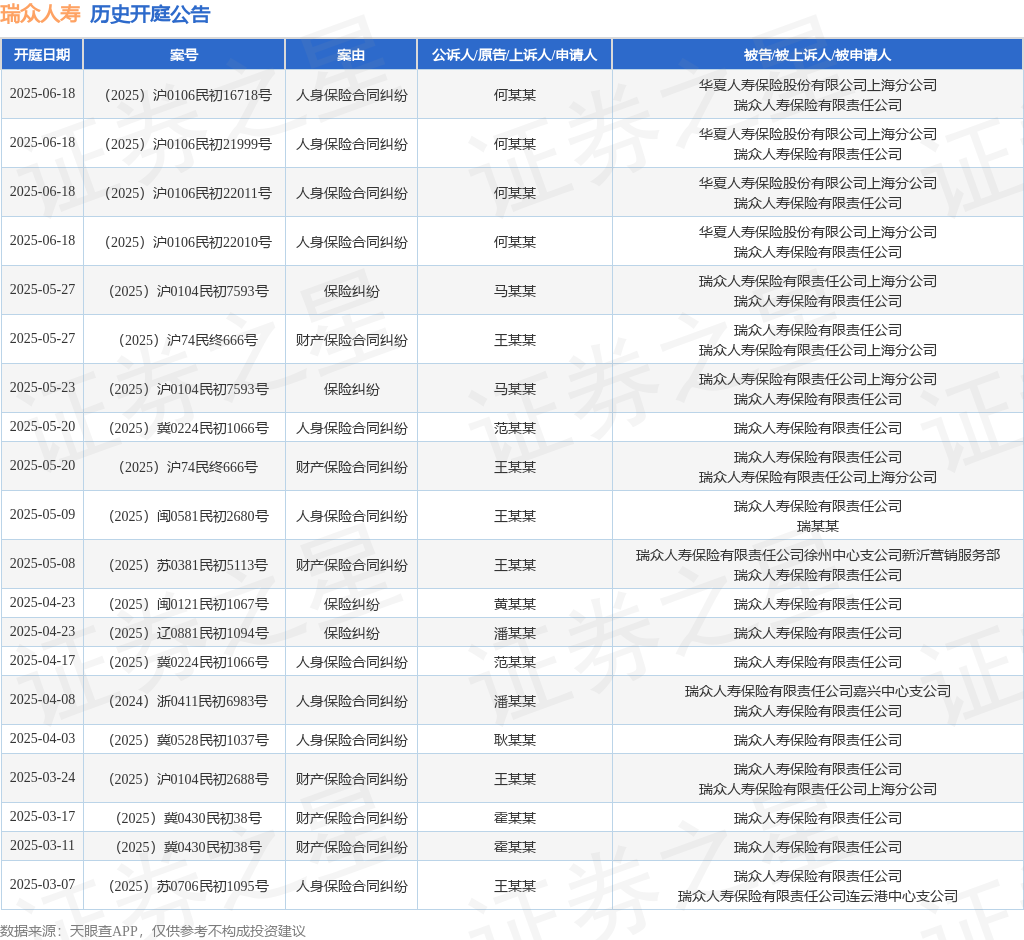Click plaintiff 范某某 in the 2025-04-17 row
Viewport: 1024px width, 940px height.
pyautogui.click(x=515, y=662)
